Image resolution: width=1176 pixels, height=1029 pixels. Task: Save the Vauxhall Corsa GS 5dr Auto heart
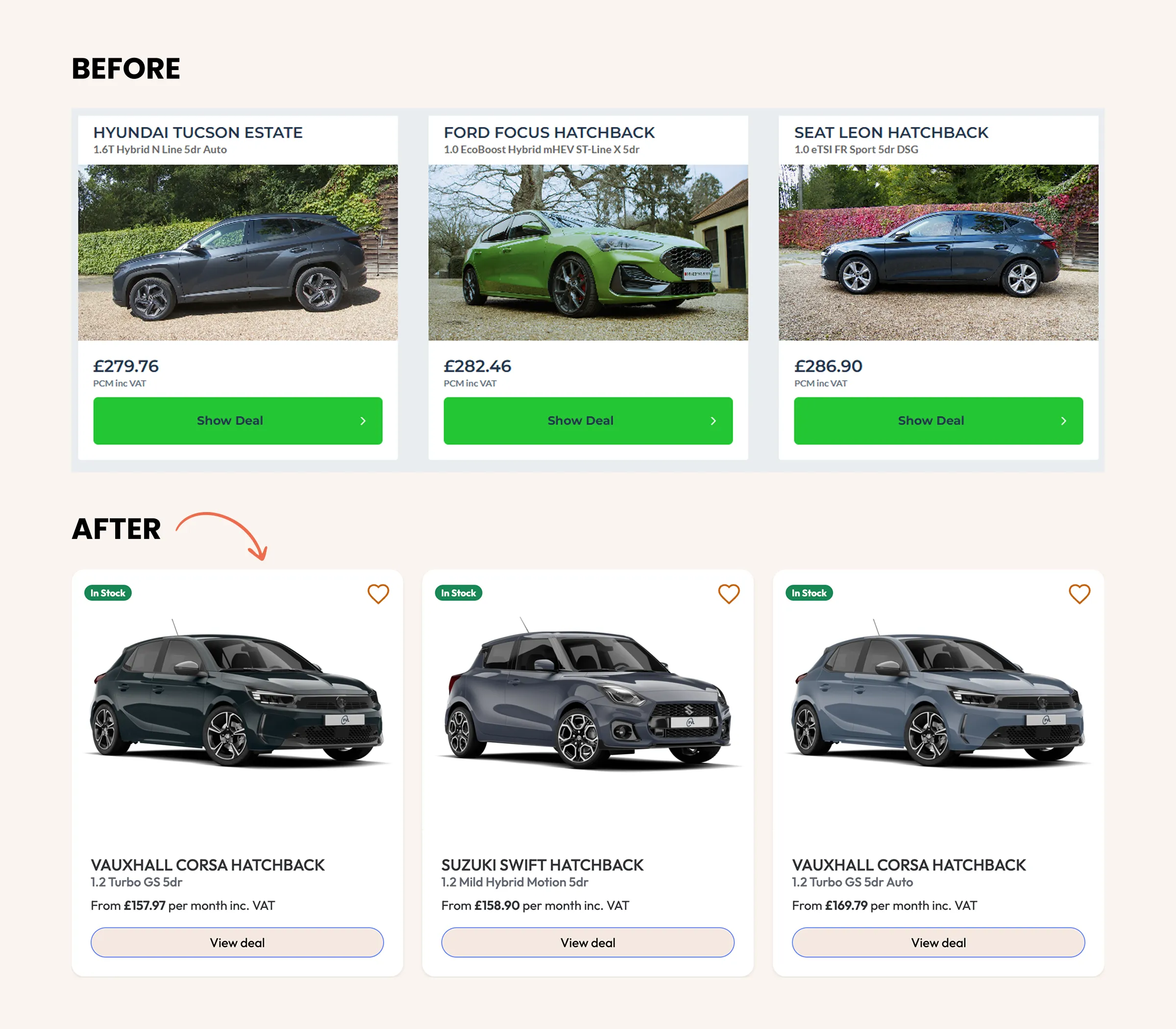pyautogui.click(x=1079, y=594)
